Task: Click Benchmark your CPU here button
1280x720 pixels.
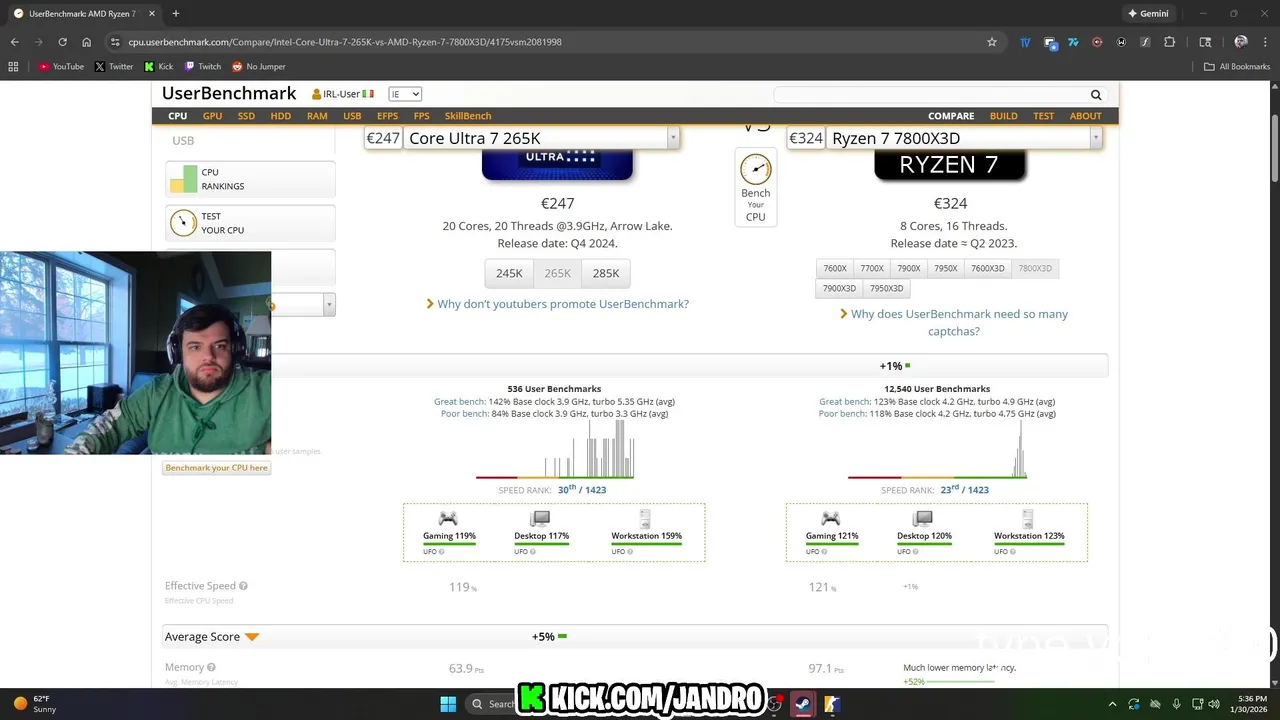Action: click(x=216, y=468)
